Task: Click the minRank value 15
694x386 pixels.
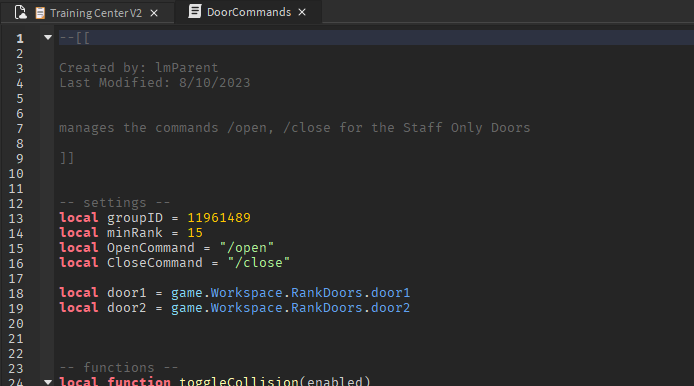Action: point(195,233)
